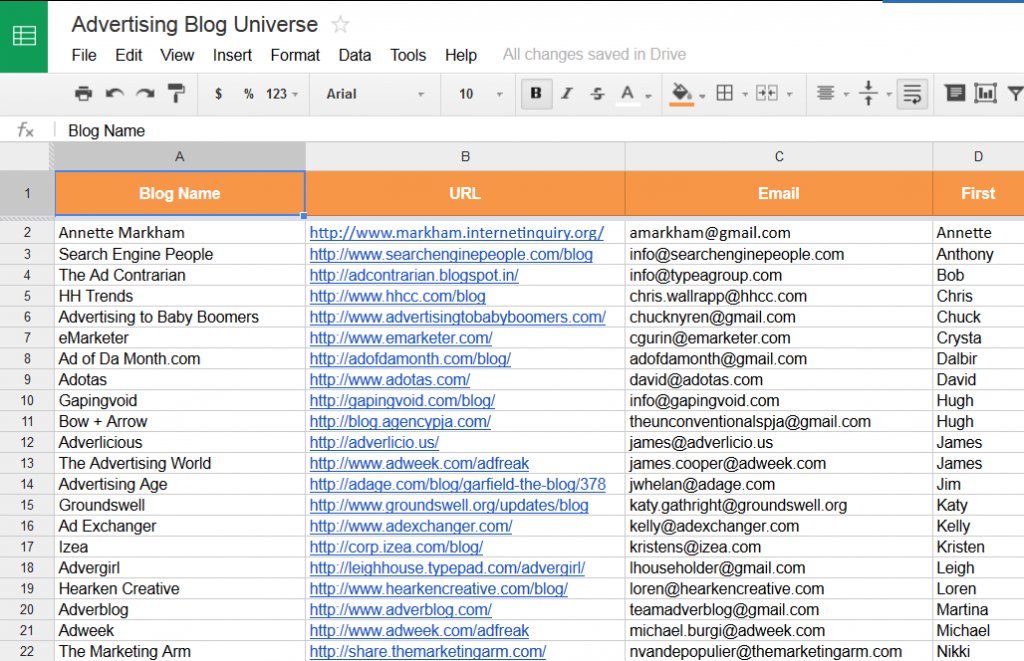The width and height of the screenshot is (1024, 661).
Task: Click the Advertising Blog Universe title
Action: pos(195,24)
